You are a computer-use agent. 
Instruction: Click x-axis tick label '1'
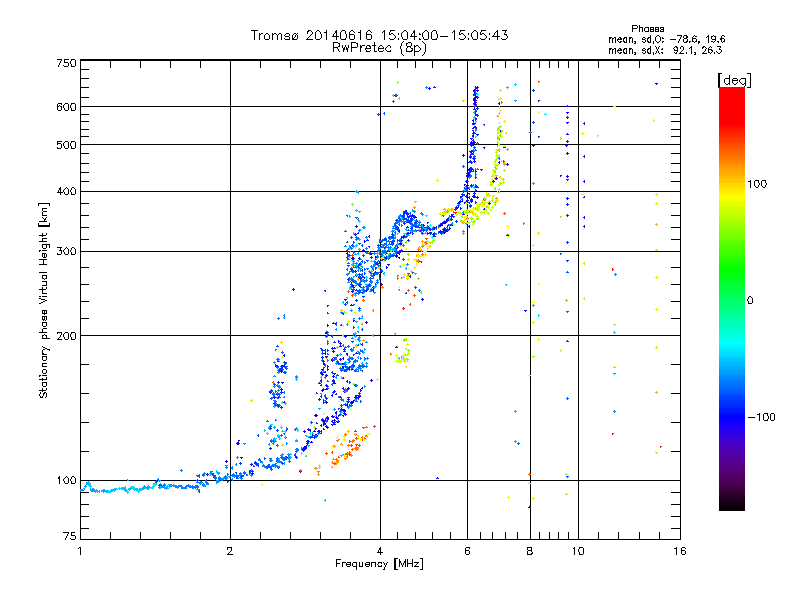(80, 551)
